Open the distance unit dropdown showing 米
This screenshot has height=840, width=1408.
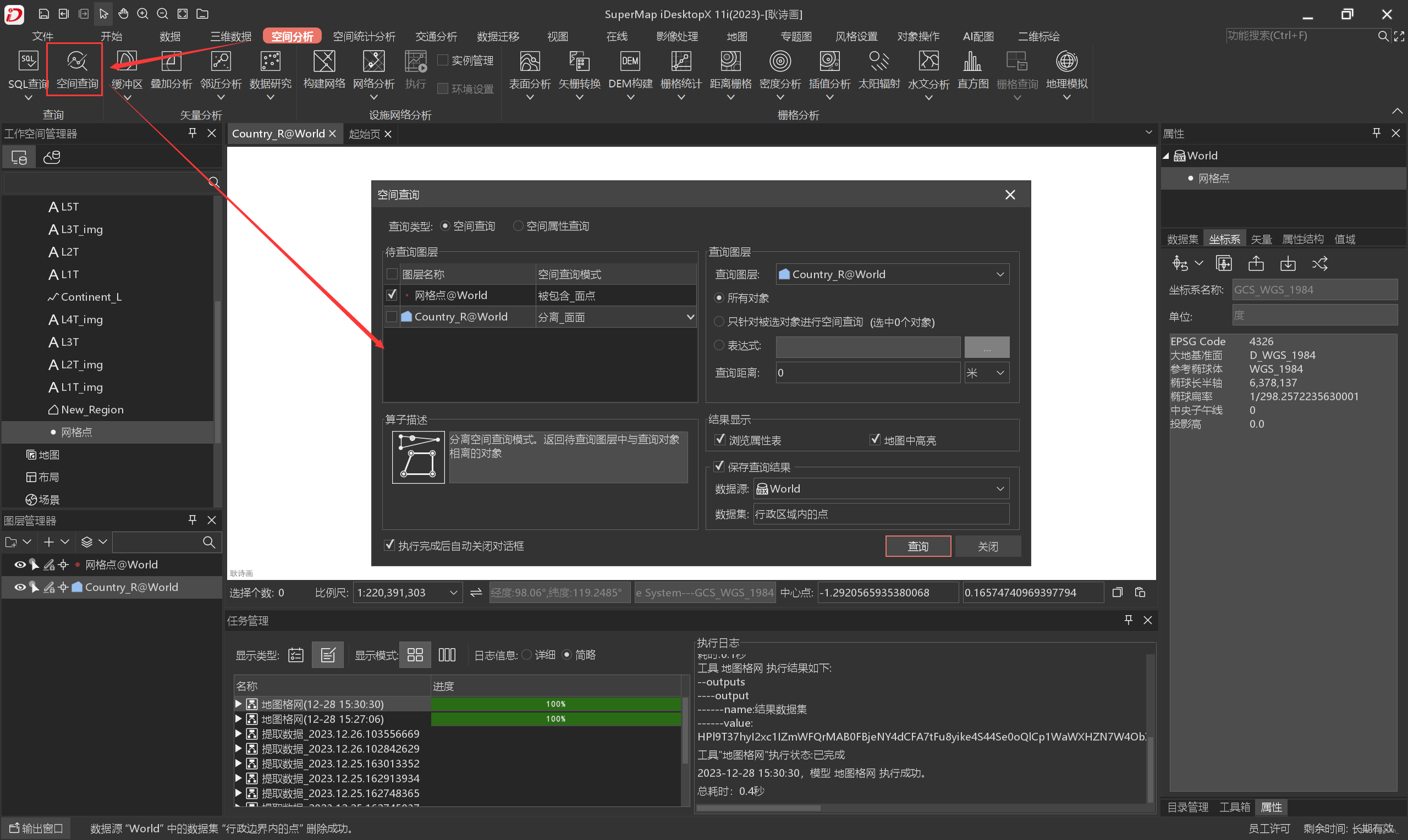(987, 373)
